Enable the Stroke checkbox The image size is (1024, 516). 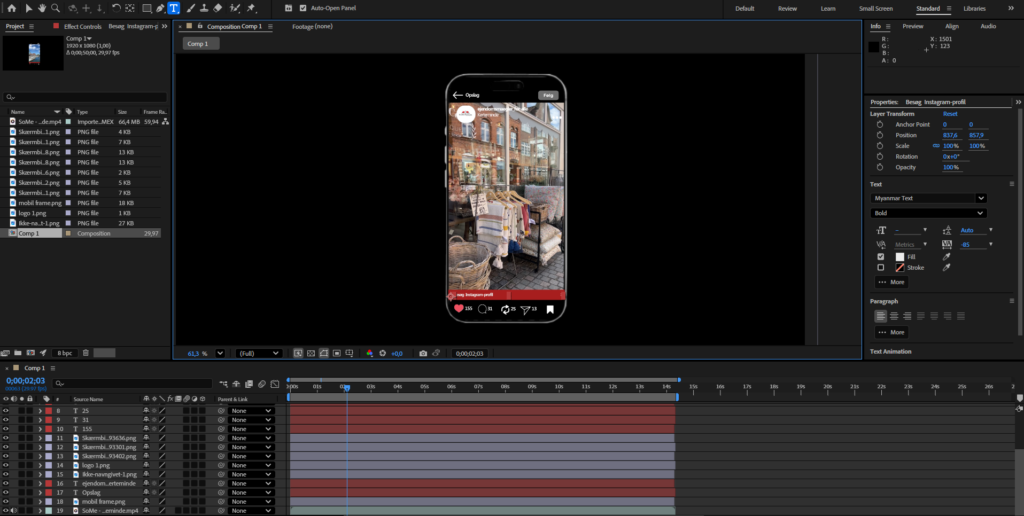coord(880,267)
